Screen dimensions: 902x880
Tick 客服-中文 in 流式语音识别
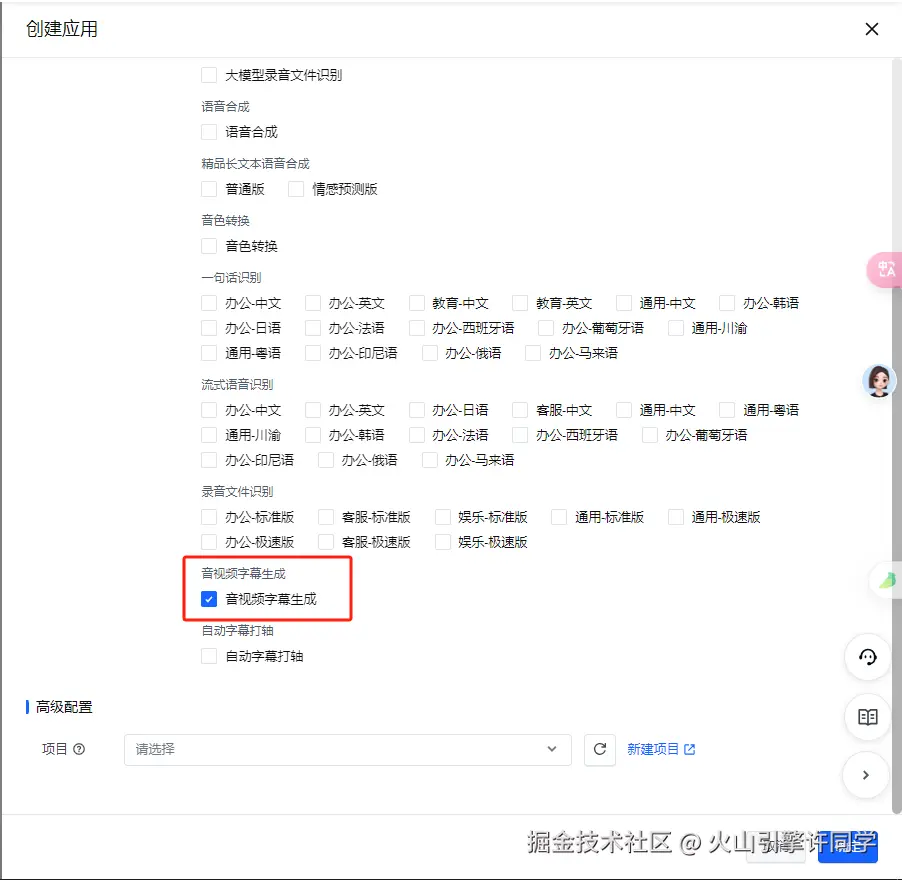(520, 410)
